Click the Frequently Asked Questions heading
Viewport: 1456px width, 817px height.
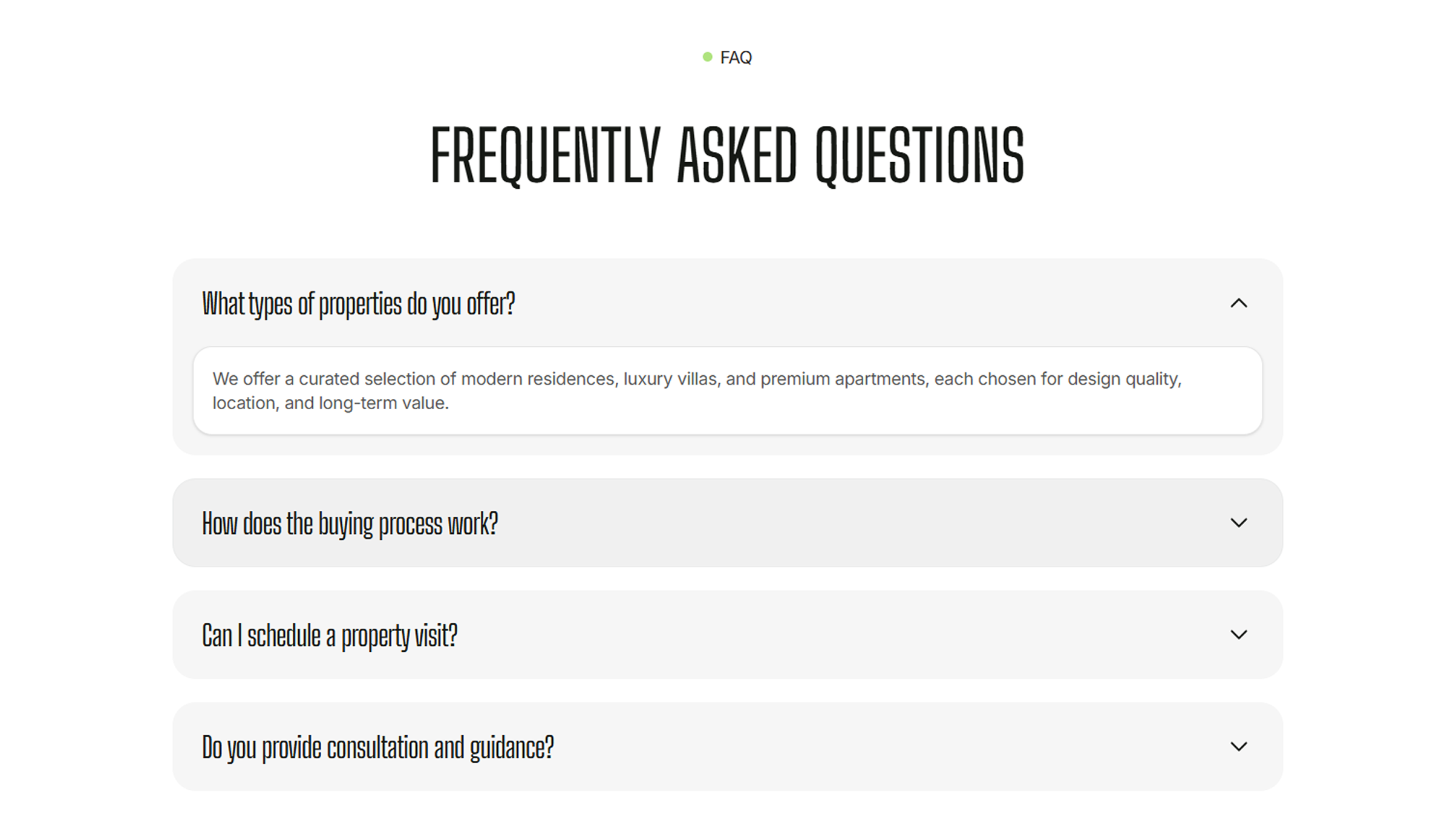coord(728,155)
